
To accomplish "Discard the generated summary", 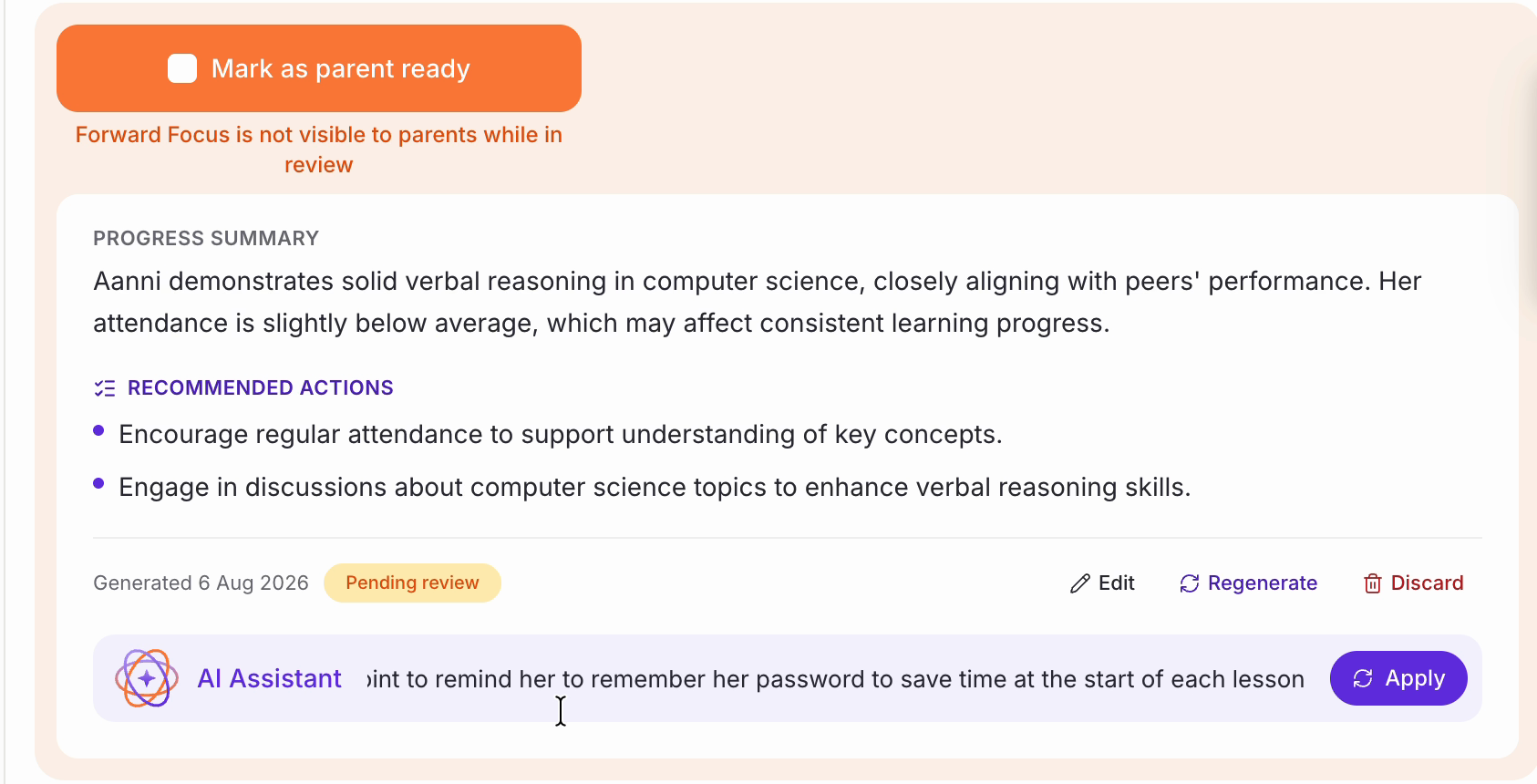I will 1413,583.
